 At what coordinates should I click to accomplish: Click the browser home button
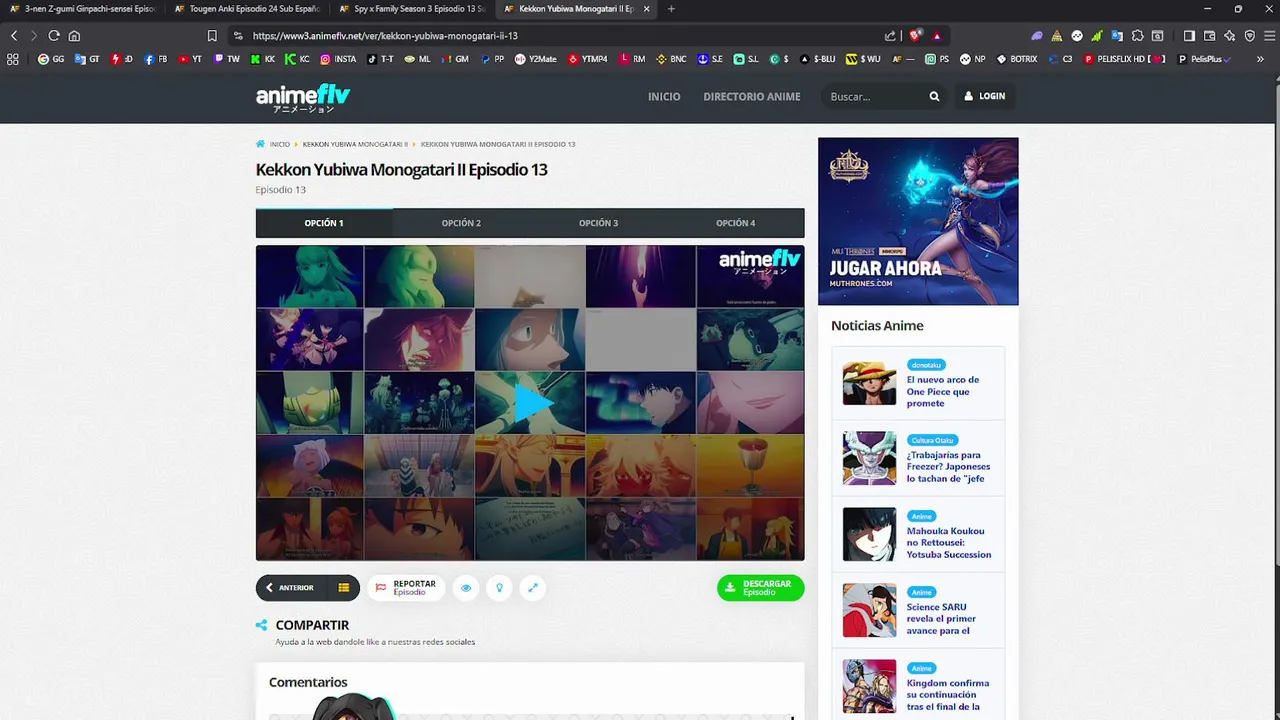[x=74, y=36]
